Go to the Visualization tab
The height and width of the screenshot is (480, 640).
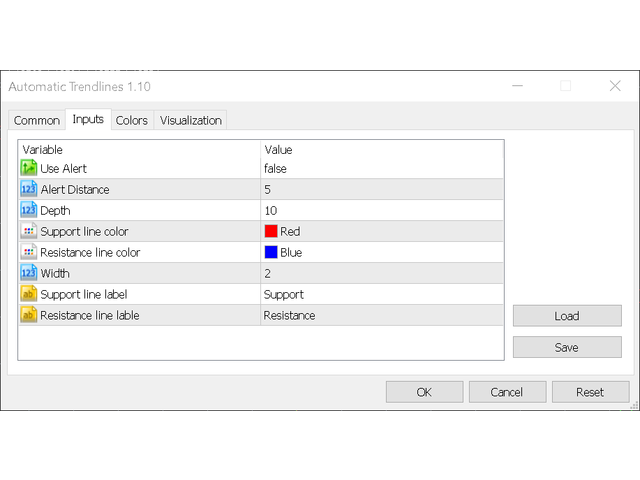coord(191,120)
